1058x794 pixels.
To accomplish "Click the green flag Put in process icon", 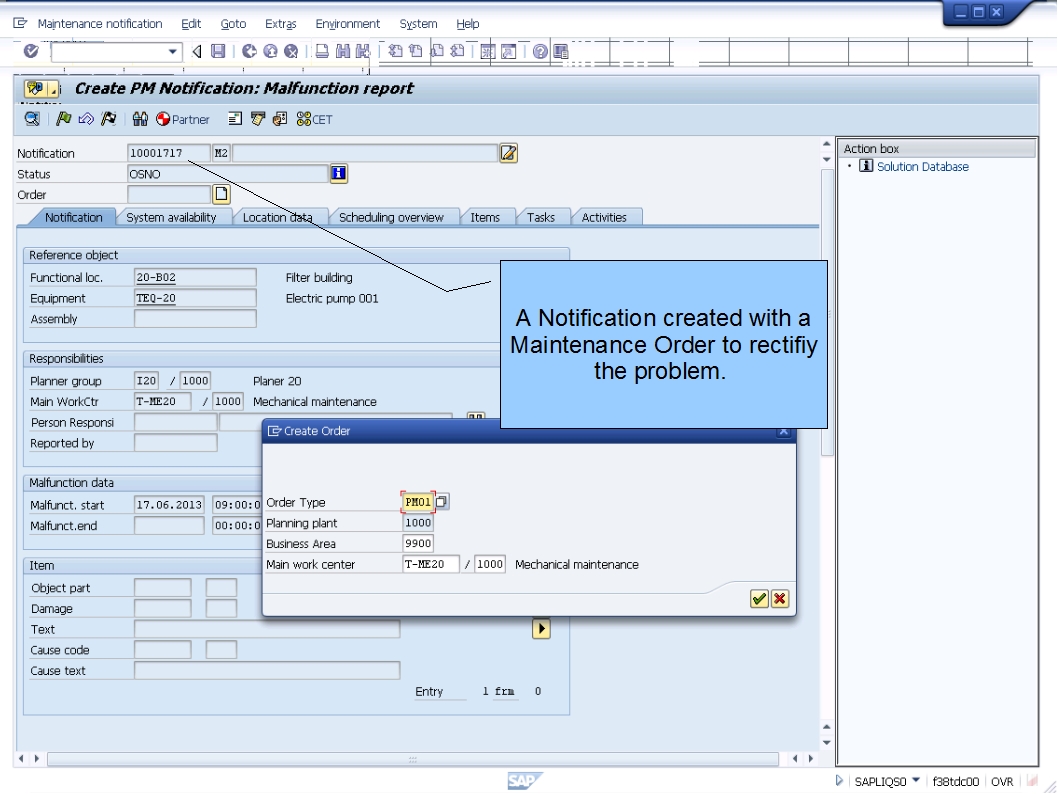I will (63, 119).
